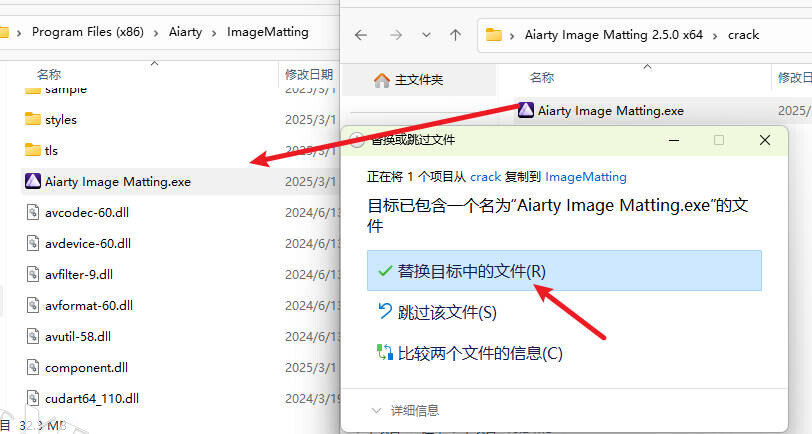The width and height of the screenshot is (812, 434).
Task: Click the compare files icon
Action: click(385, 352)
